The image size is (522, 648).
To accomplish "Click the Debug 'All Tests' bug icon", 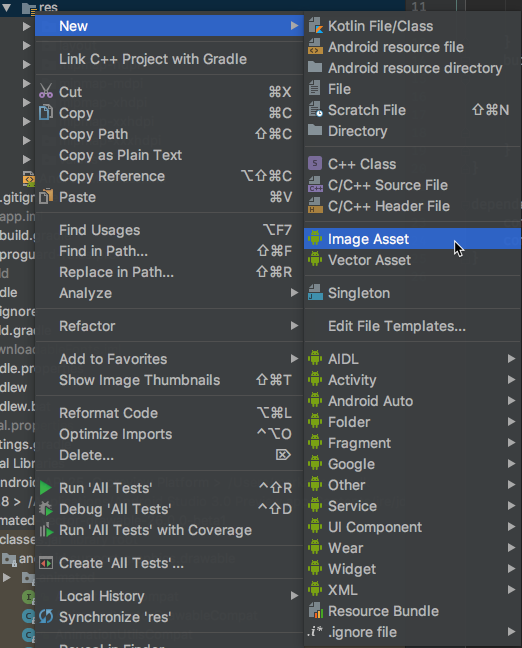I will coord(46,509).
